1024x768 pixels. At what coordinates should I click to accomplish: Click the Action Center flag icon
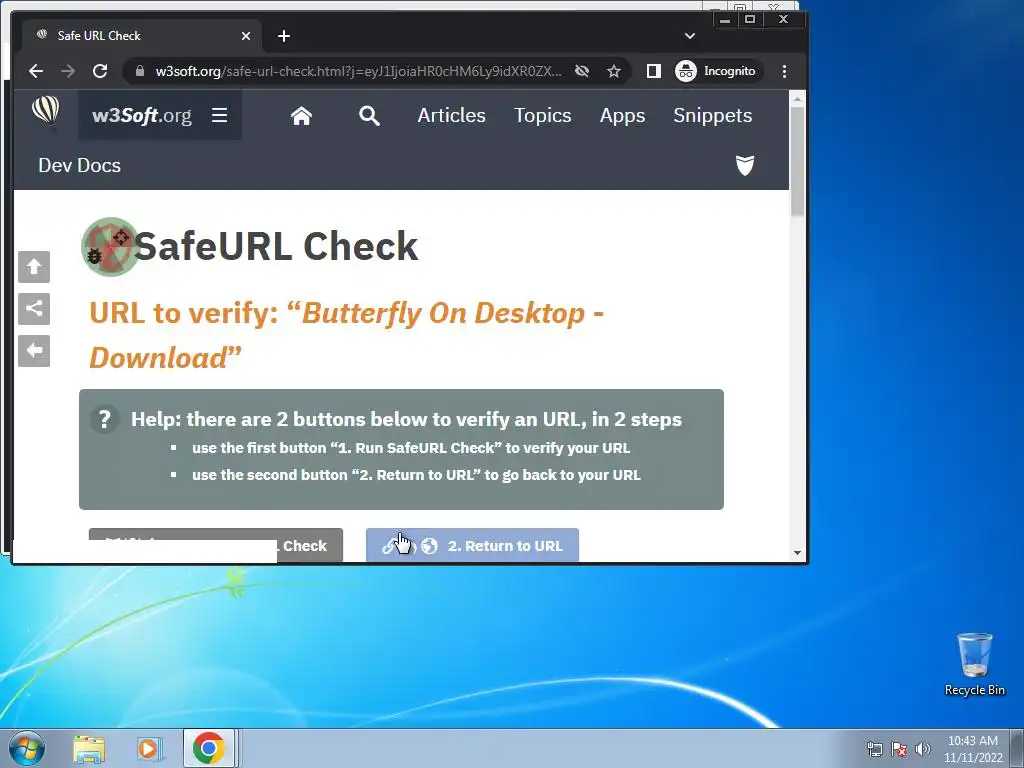(899, 749)
